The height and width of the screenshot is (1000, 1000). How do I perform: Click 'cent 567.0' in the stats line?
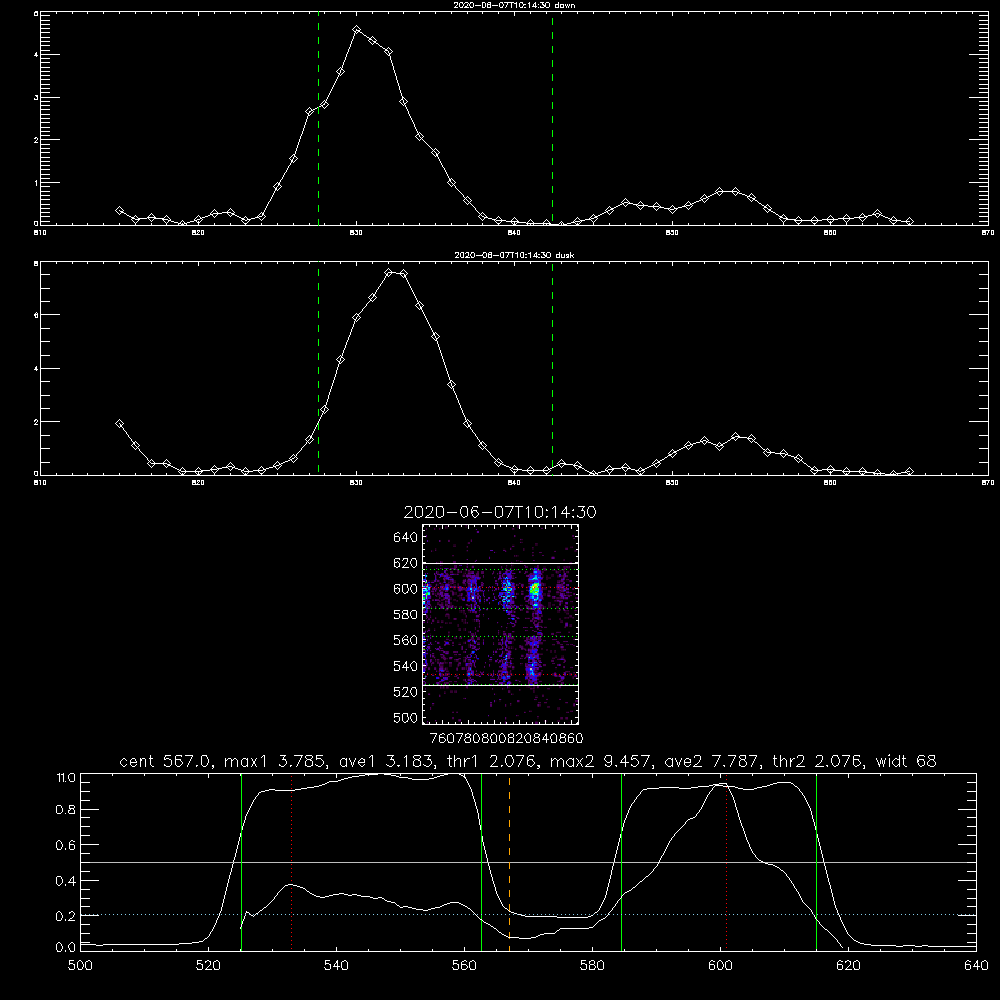point(165,761)
